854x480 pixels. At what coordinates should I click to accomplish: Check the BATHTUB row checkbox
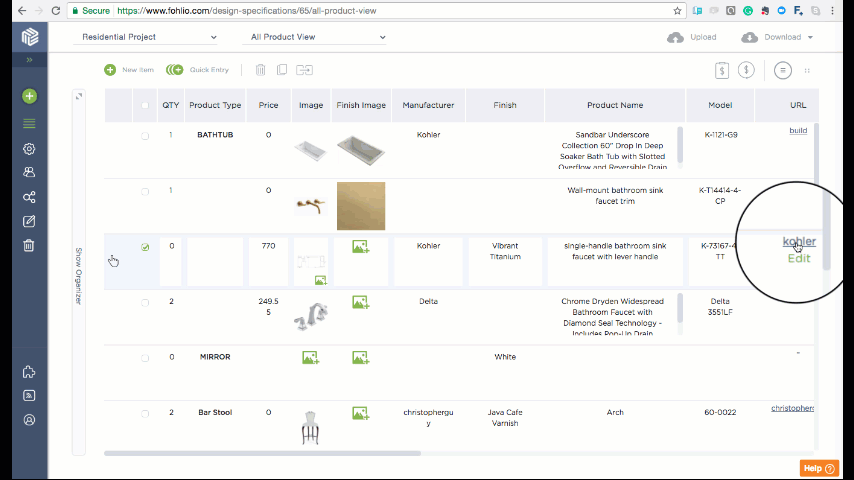click(x=145, y=136)
